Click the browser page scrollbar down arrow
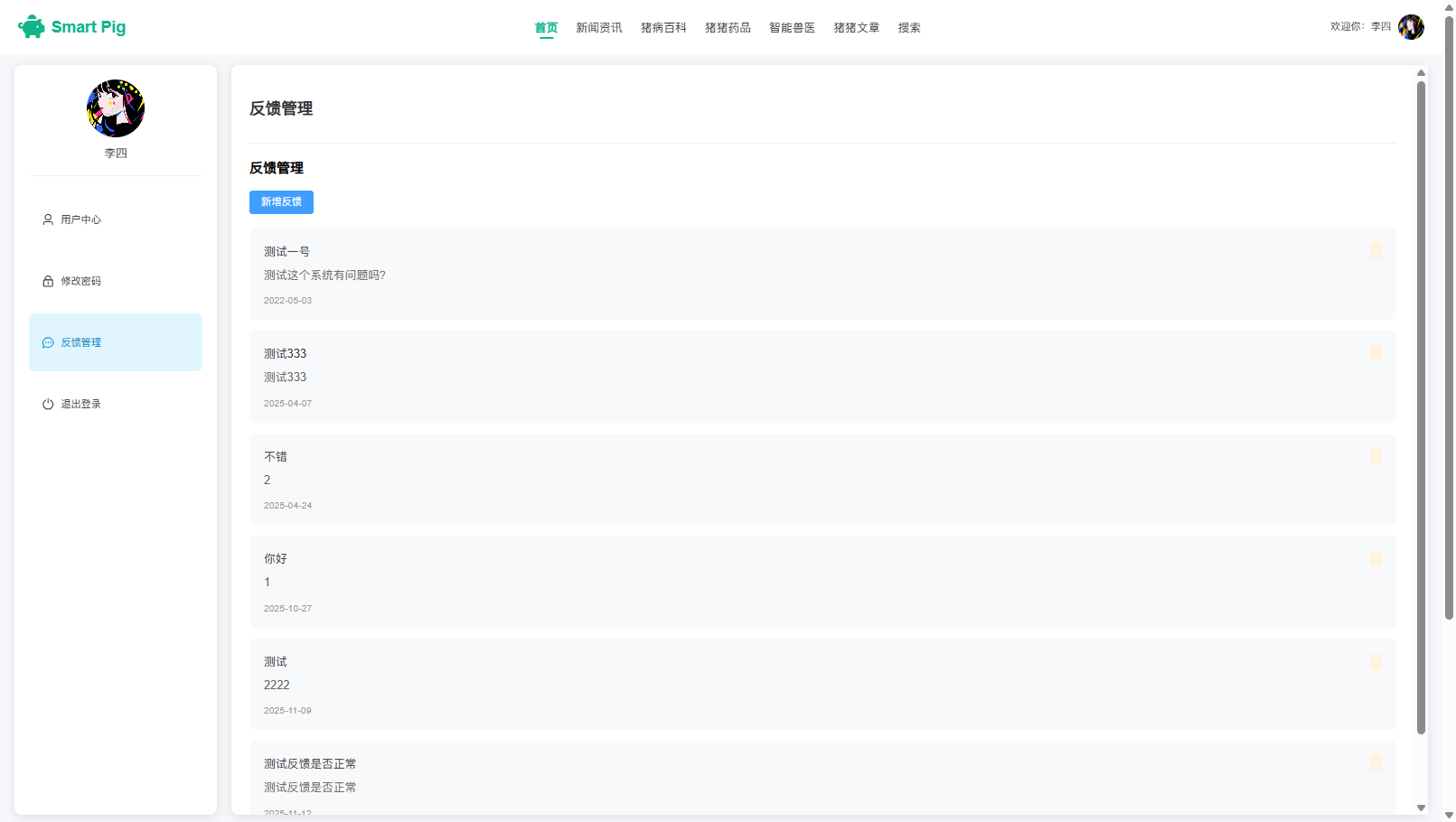 click(1449, 816)
